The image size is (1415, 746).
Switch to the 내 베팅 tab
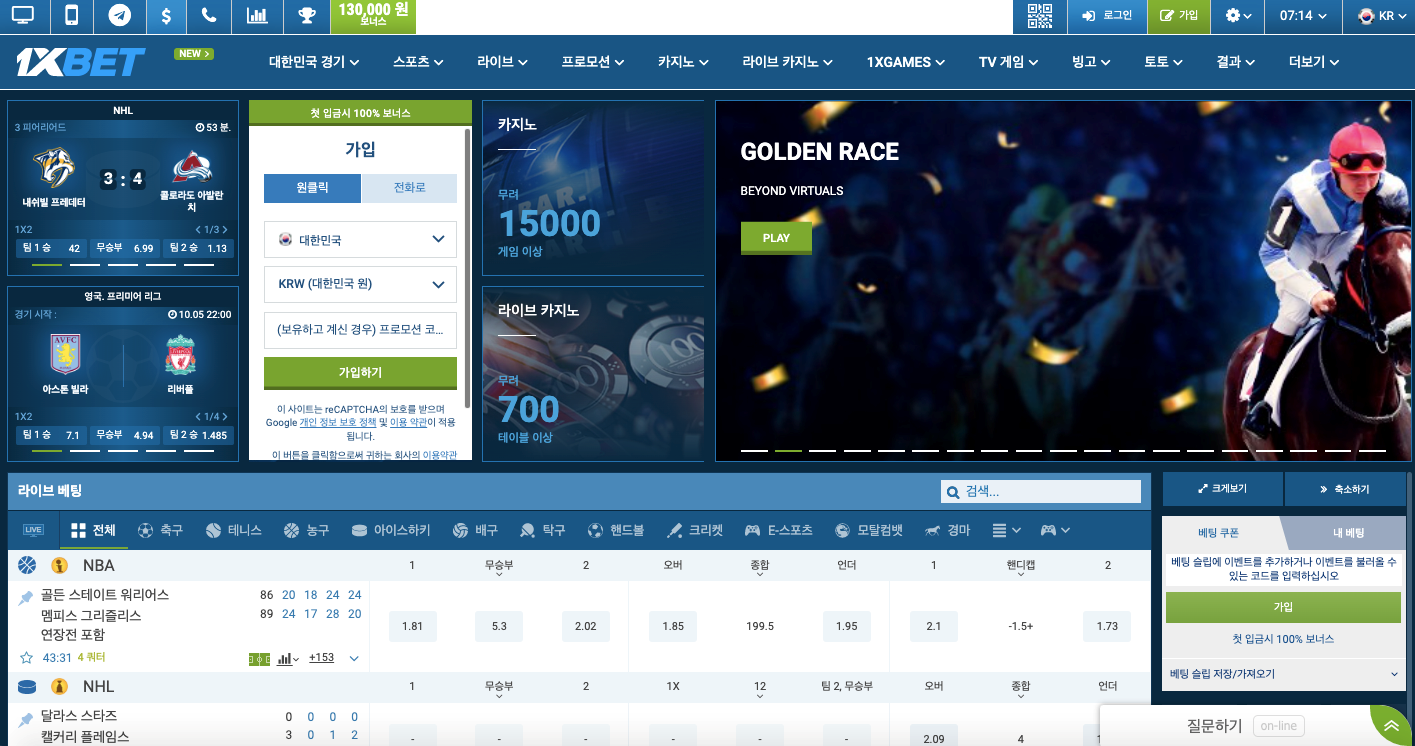pyautogui.click(x=1348, y=533)
